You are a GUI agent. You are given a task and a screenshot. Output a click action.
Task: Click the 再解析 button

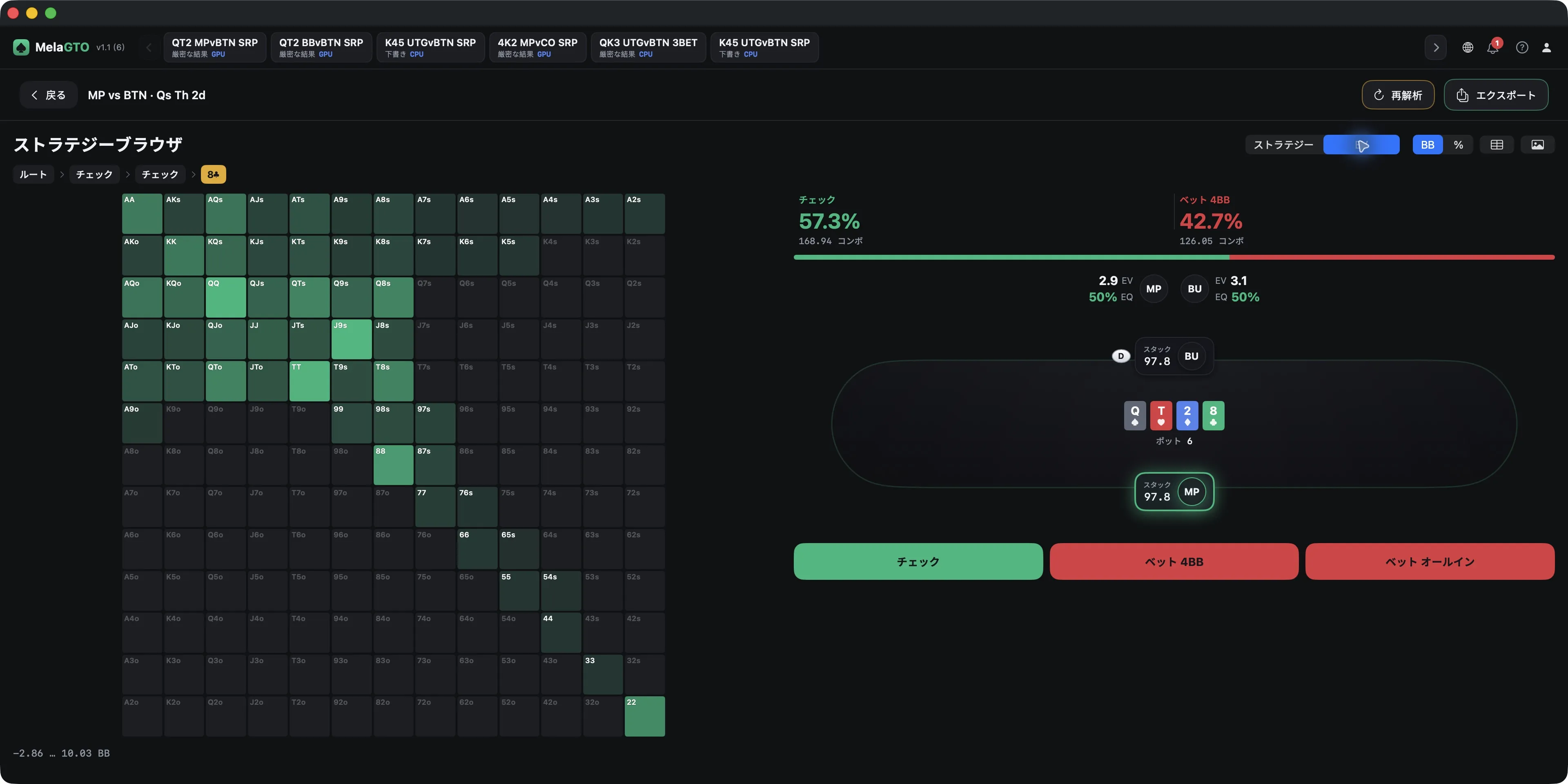pyautogui.click(x=1398, y=95)
